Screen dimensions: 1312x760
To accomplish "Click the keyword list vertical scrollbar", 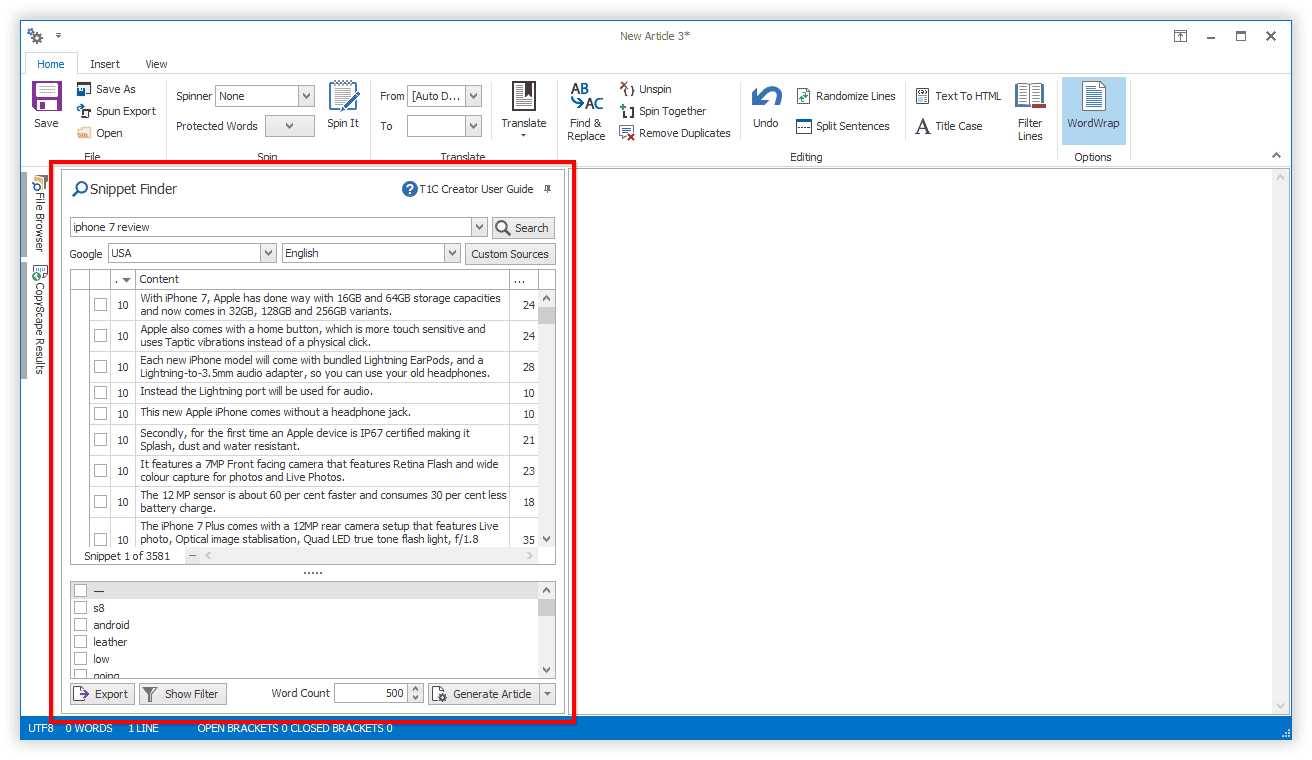I will 547,630.
